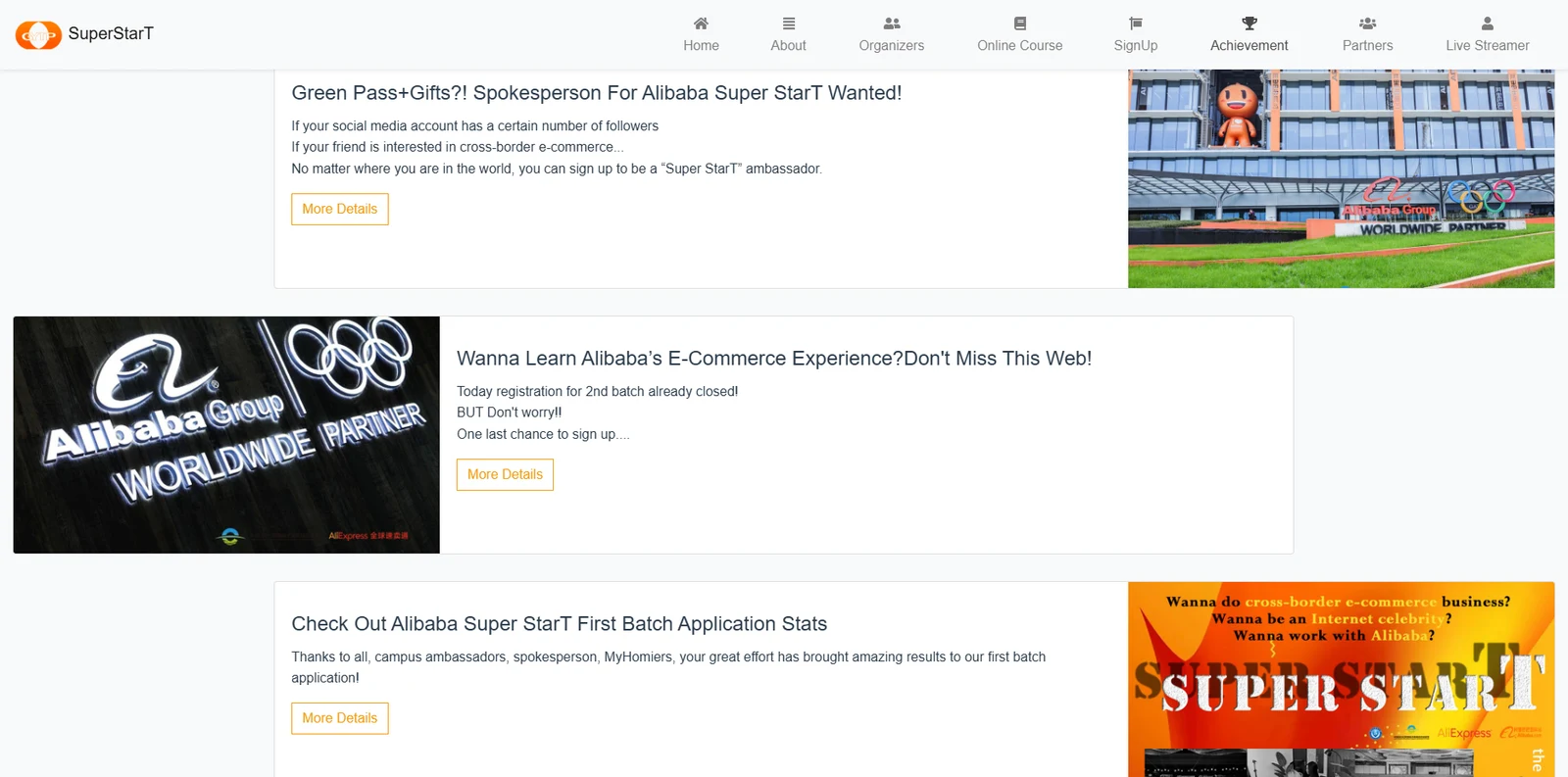
Task: Click text 'One last chance to sign up....'
Action: [543, 434]
